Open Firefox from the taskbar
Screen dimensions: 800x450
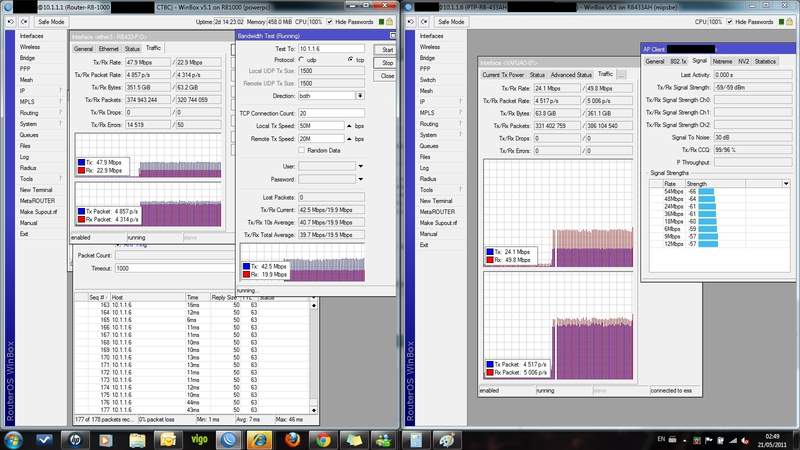tap(292, 440)
